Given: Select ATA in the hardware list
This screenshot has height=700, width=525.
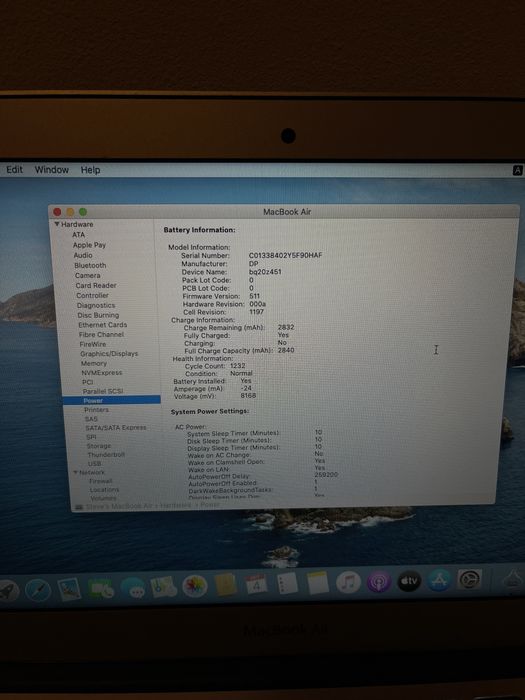Looking at the screenshot, I should pos(79,234).
